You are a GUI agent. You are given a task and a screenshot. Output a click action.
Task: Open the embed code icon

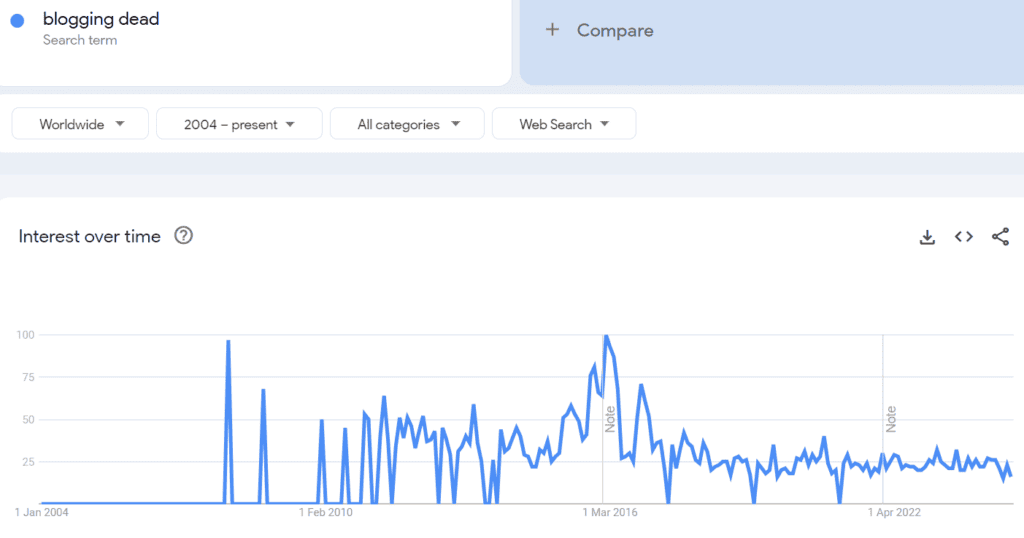pos(963,237)
